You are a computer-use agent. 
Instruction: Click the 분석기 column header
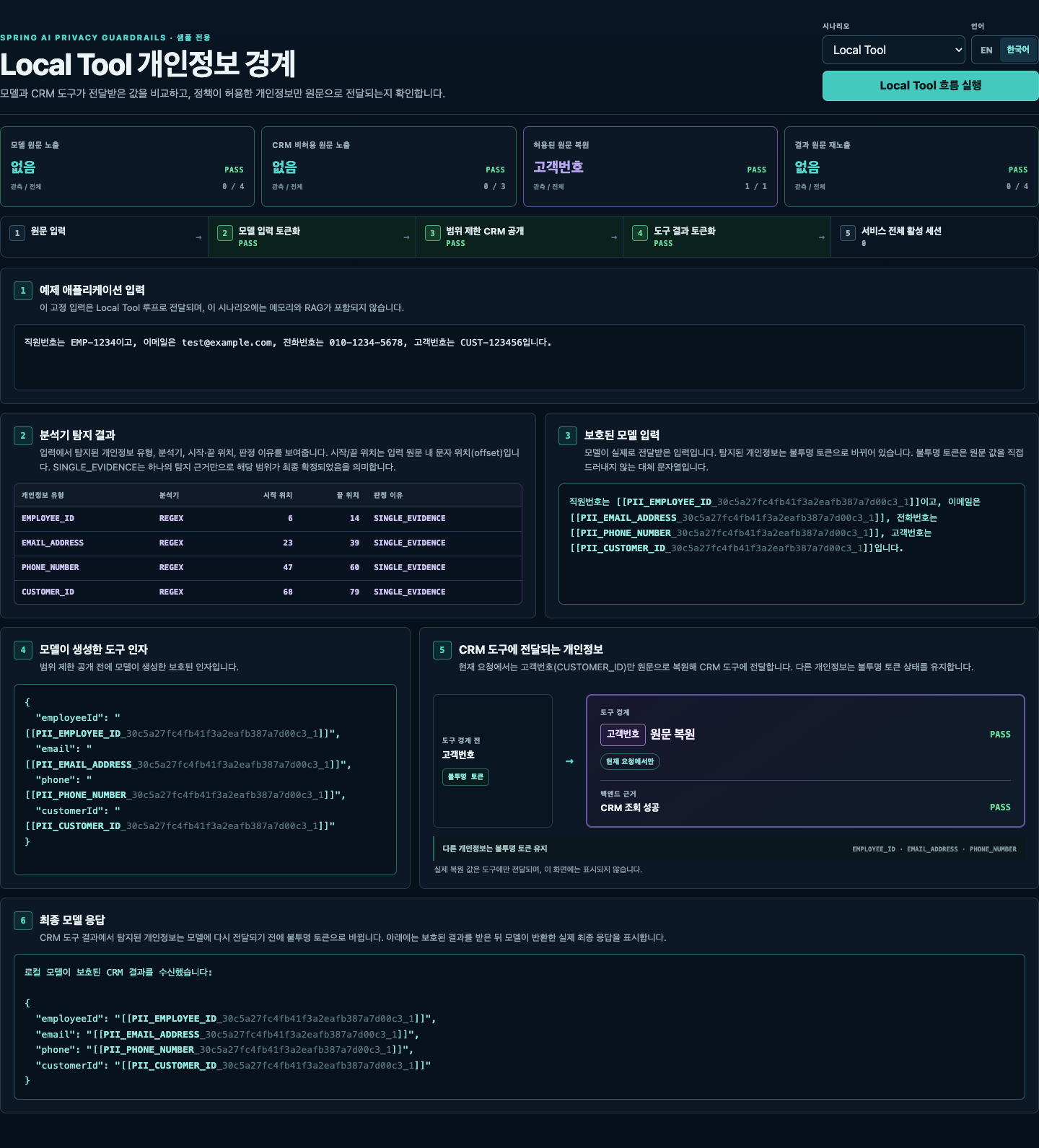click(x=169, y=496)
